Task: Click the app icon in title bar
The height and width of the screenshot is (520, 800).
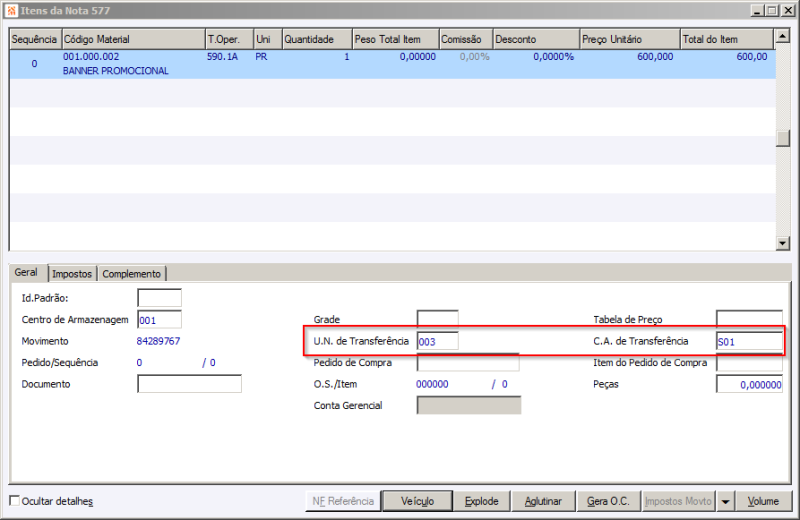Action: [11, 11]
